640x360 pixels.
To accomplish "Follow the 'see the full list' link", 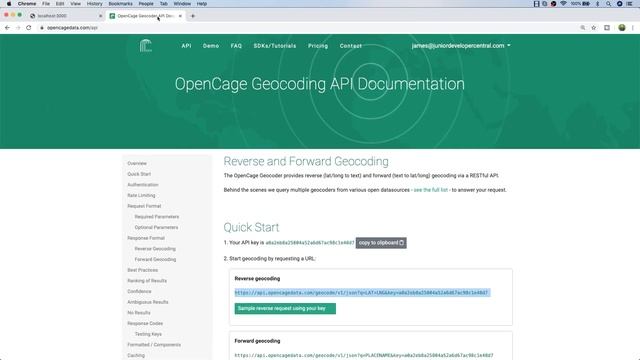I will click(x=431, y=190).
